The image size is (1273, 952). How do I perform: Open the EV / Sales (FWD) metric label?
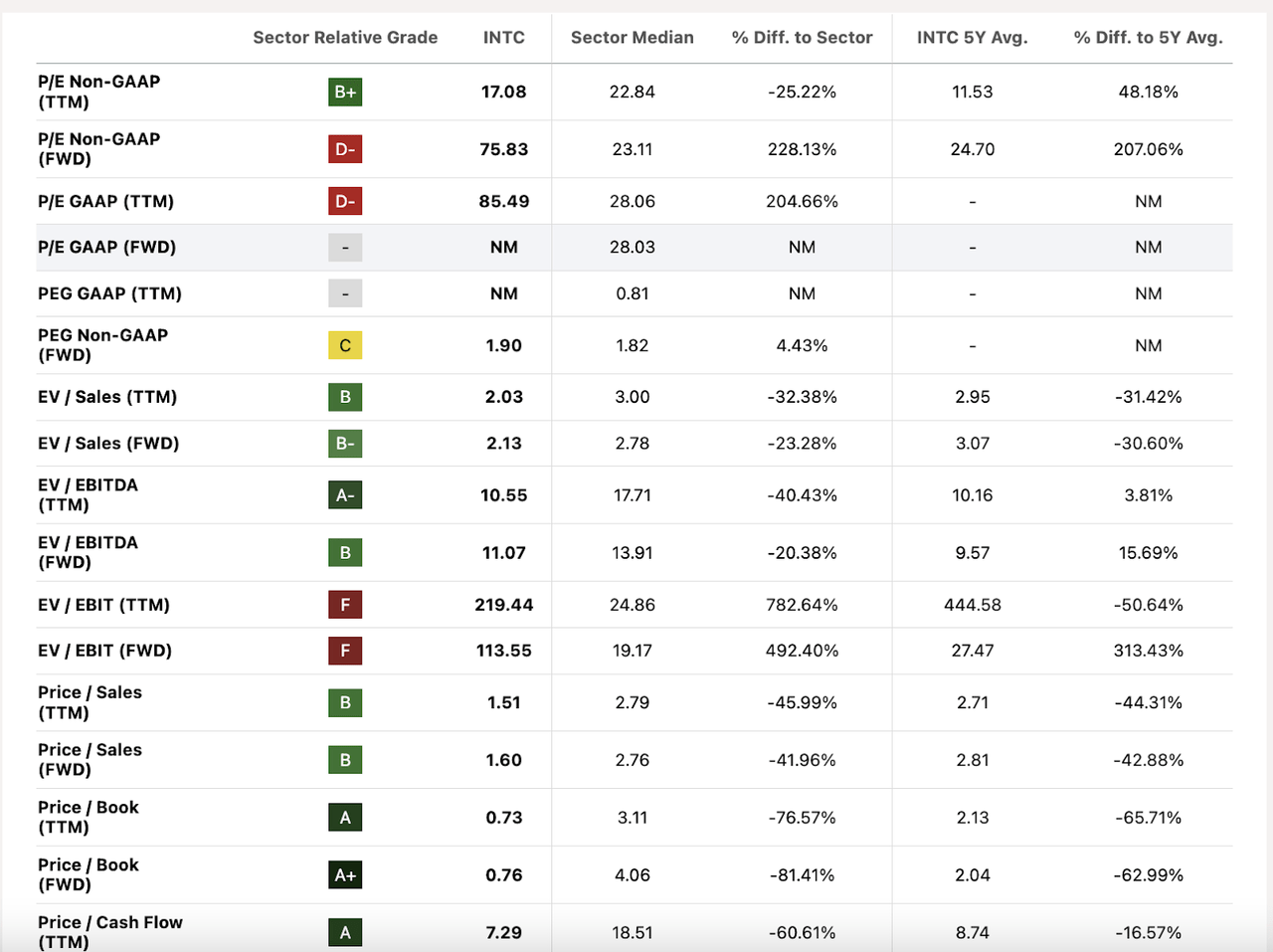tap(108, 443)
